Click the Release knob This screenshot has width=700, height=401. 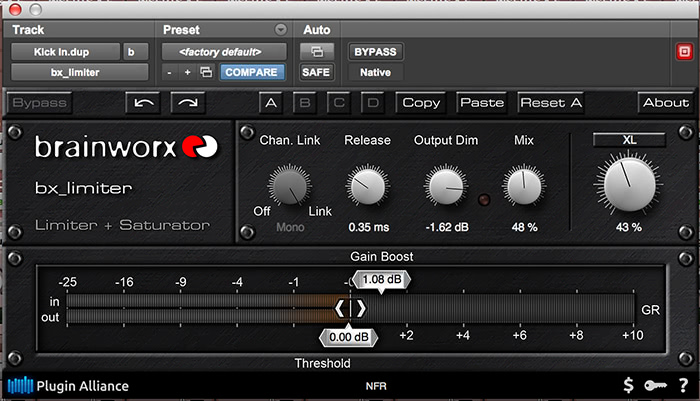(x=367, y=186)
